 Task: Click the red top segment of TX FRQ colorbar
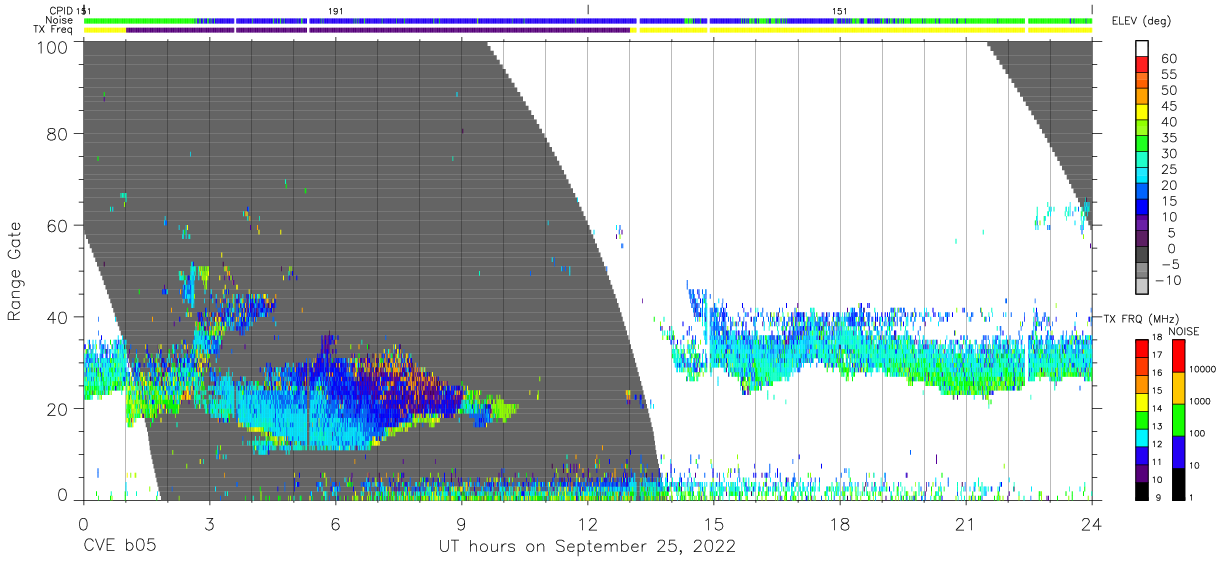click(1141, 347)
